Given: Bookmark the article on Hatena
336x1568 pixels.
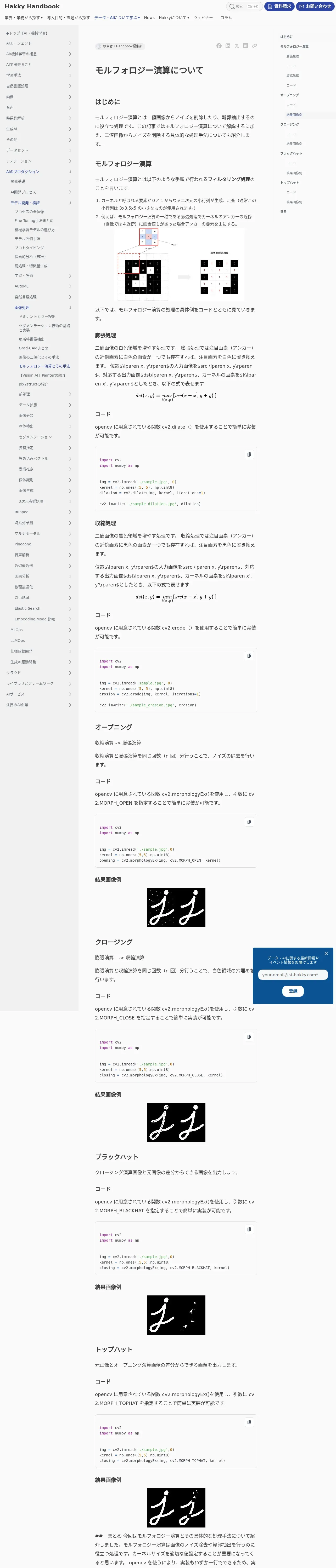Looking at the screenshot, I should (x=246, y=46).
